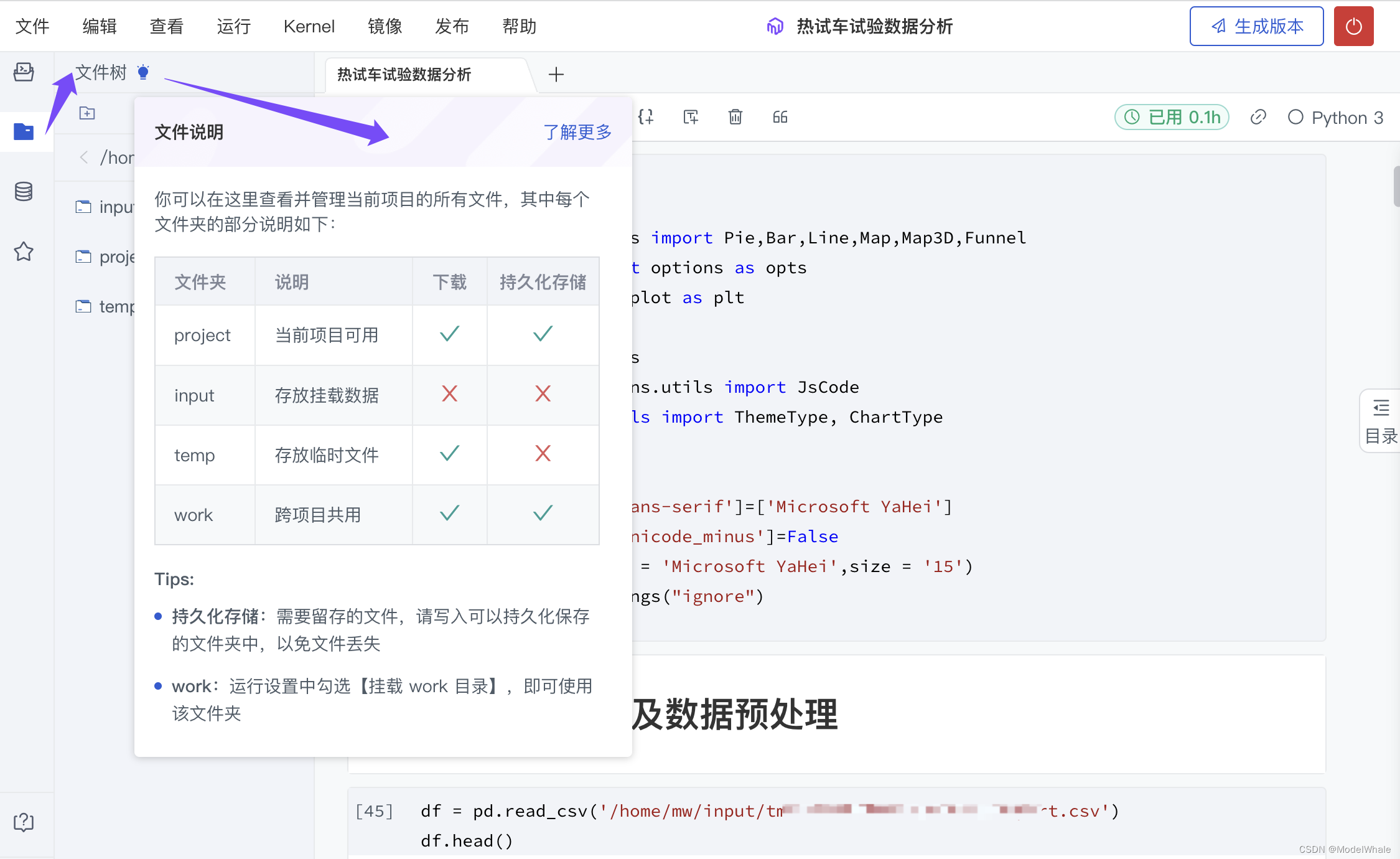Image resolution: width=1400 pixels, height=859 pixels.
Task: Open the 了解更多 link
Action: (577, 132)
